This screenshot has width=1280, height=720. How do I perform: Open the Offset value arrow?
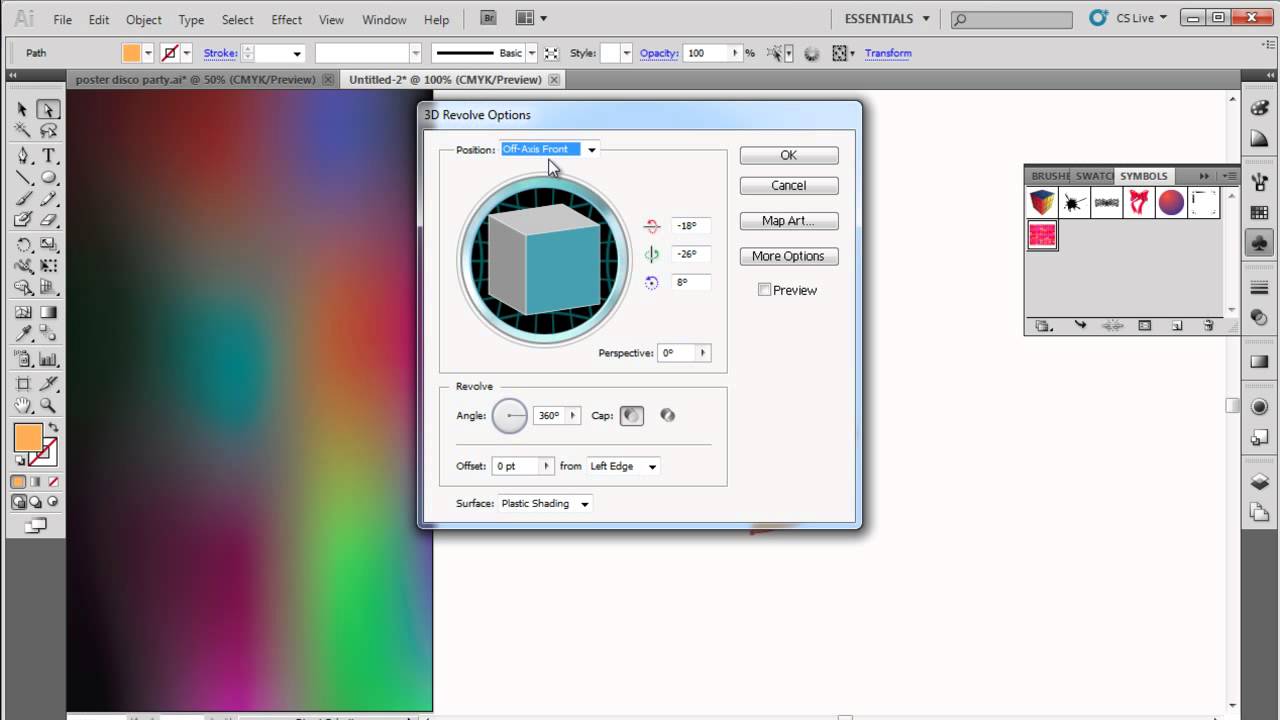click(546, 466)
